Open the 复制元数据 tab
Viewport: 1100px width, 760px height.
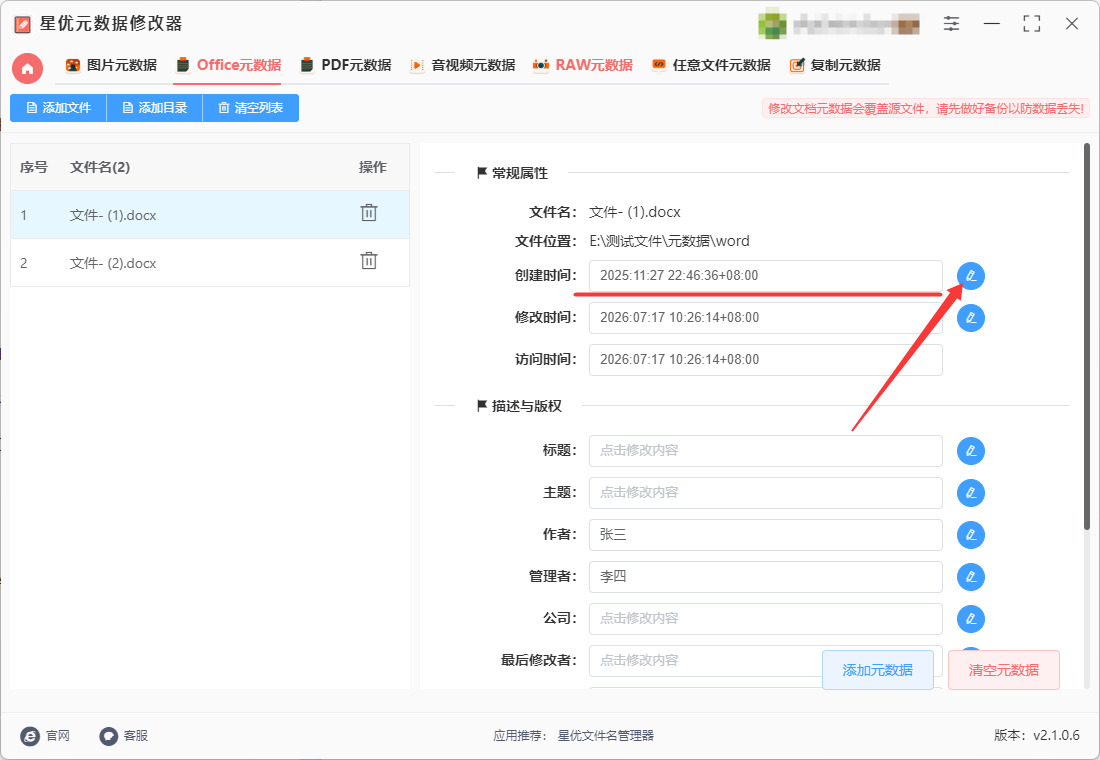[835, 65]
